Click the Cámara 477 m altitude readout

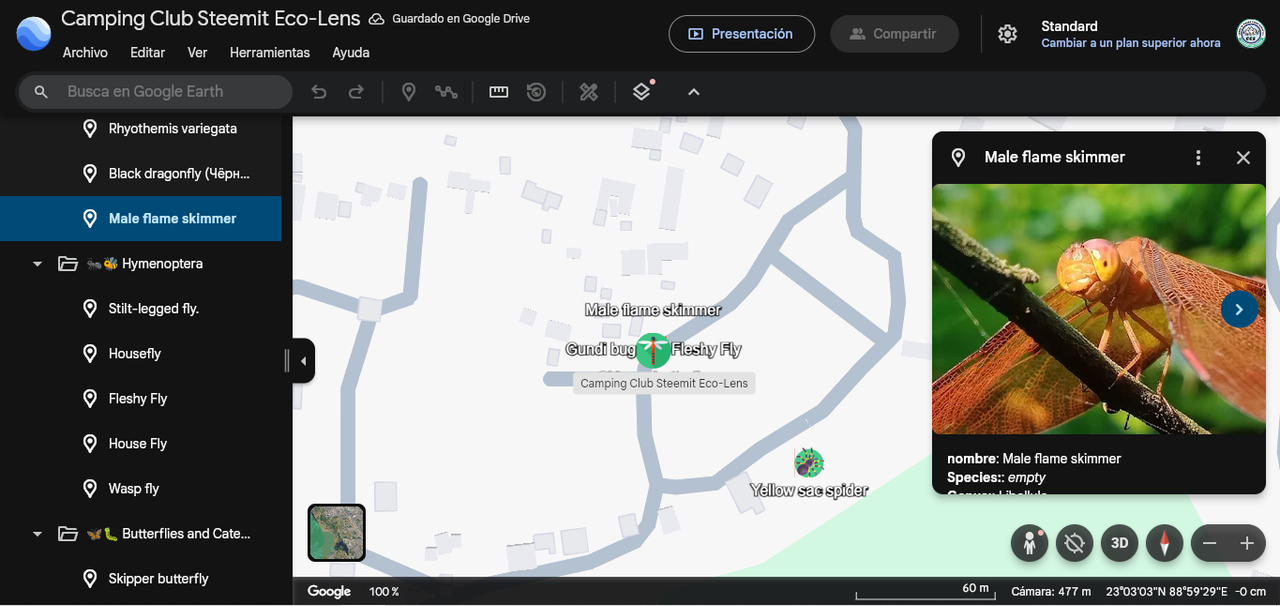(1051, 591)
